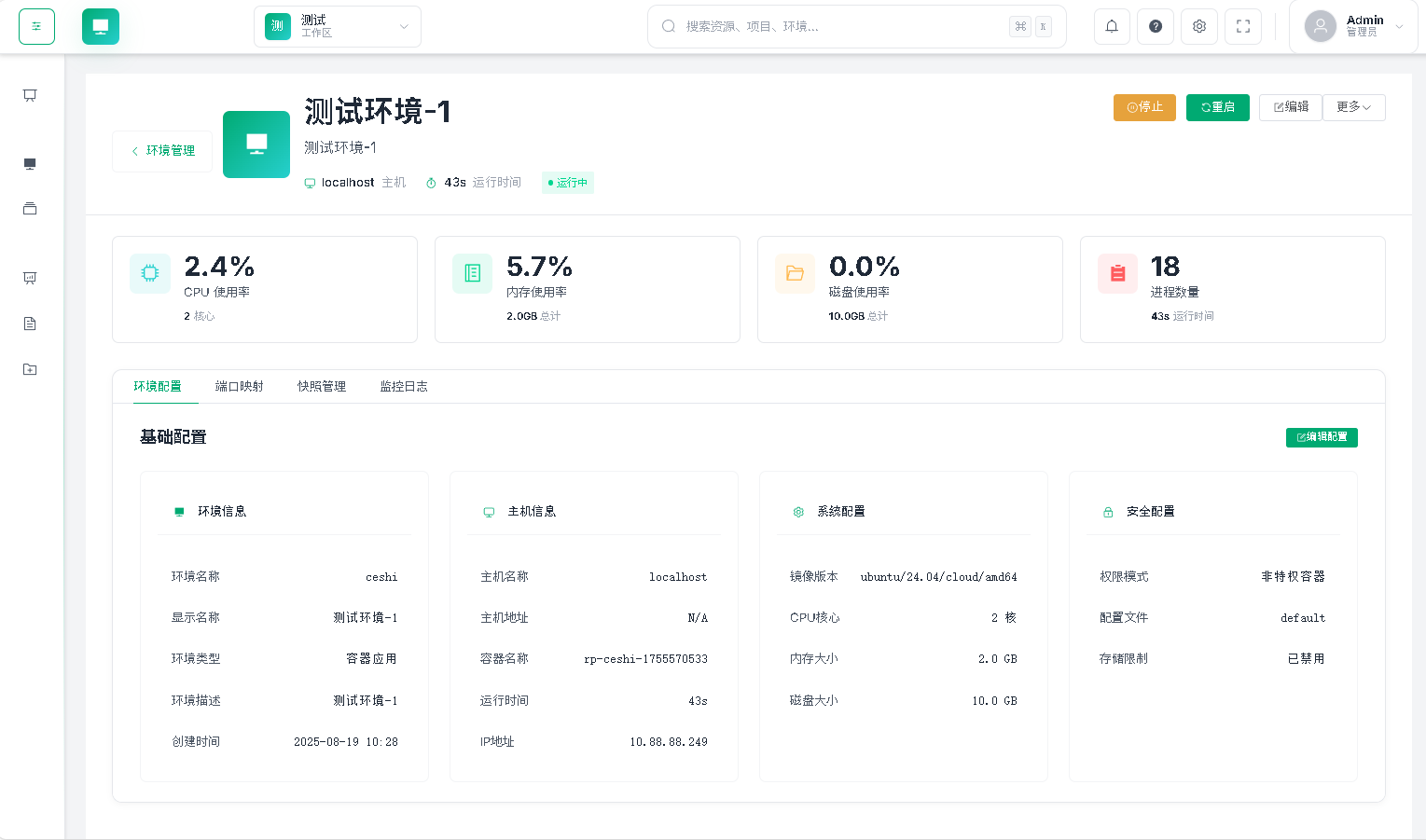Open the 测试 工作区 workspace dropdown
The height and width of the screenshot is (840, 1426).
338,26
